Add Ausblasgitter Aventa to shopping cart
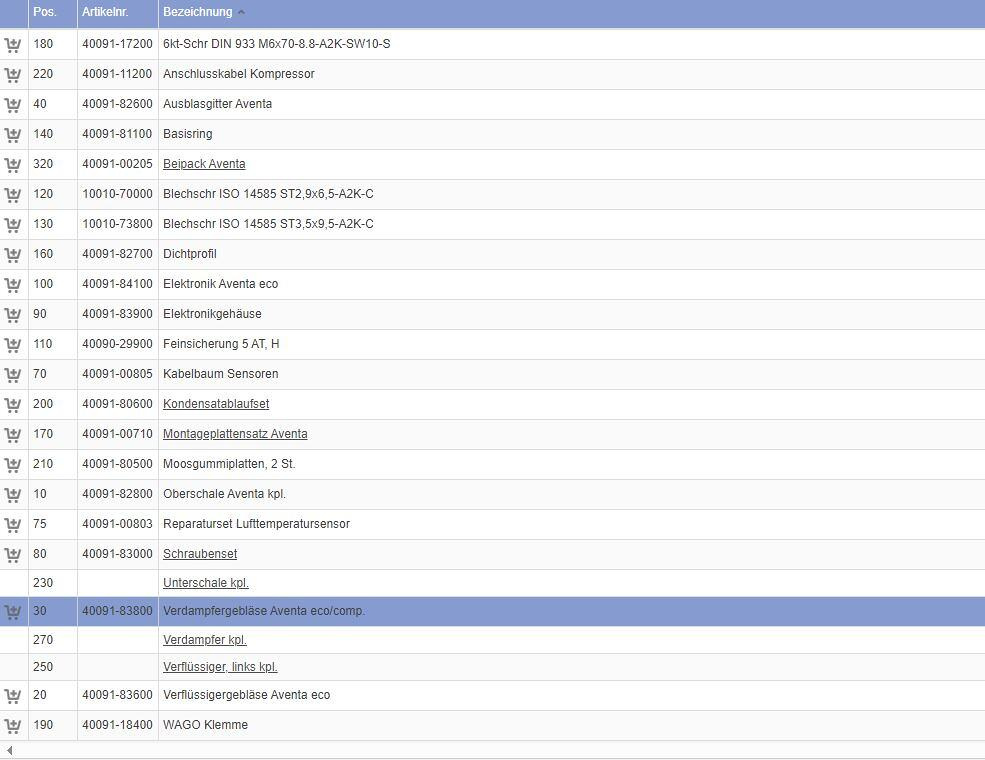The height and width of the screenshot is (760, 985). (13, 105)
